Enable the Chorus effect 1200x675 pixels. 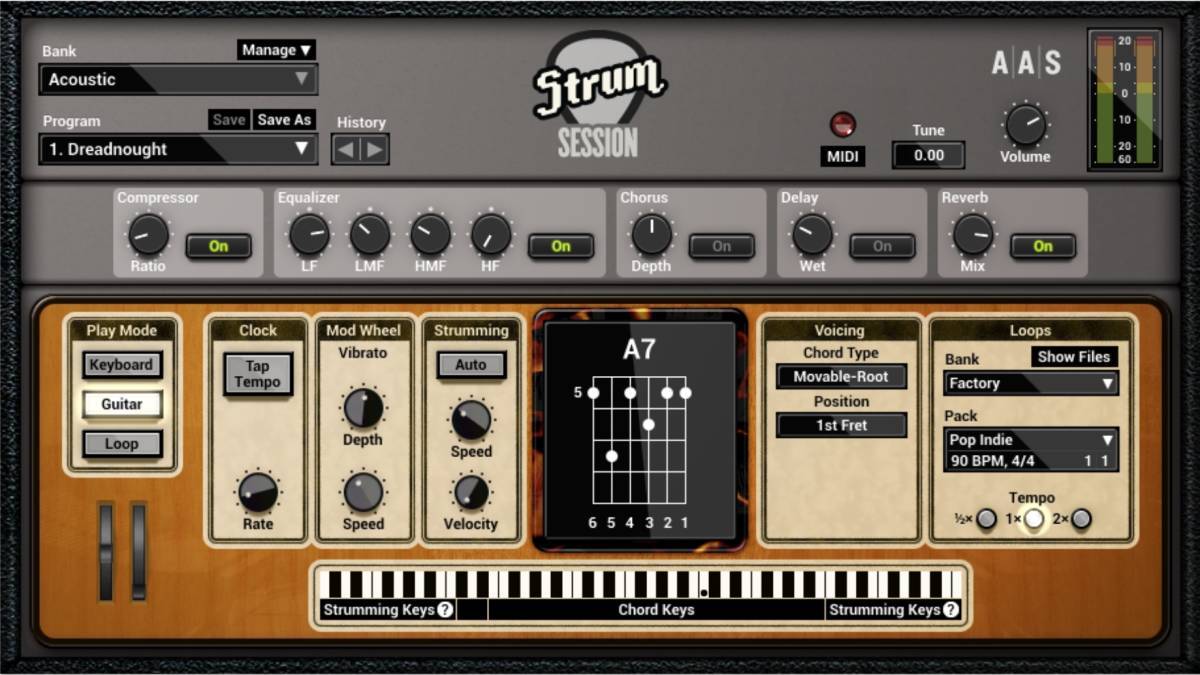(721, 246)
